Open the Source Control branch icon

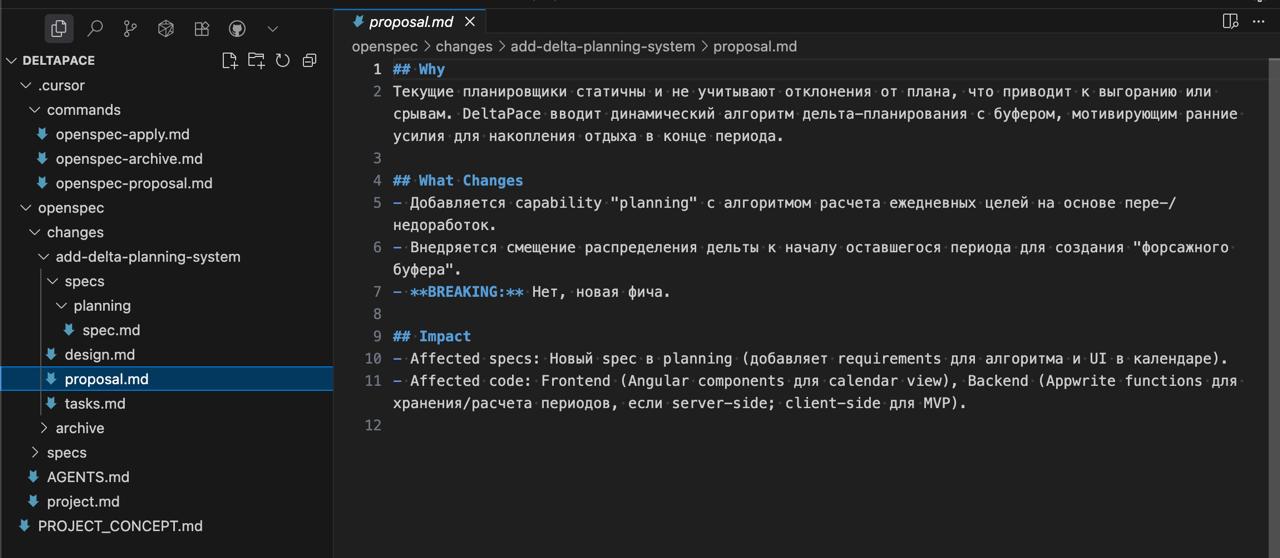coord(130,29)
